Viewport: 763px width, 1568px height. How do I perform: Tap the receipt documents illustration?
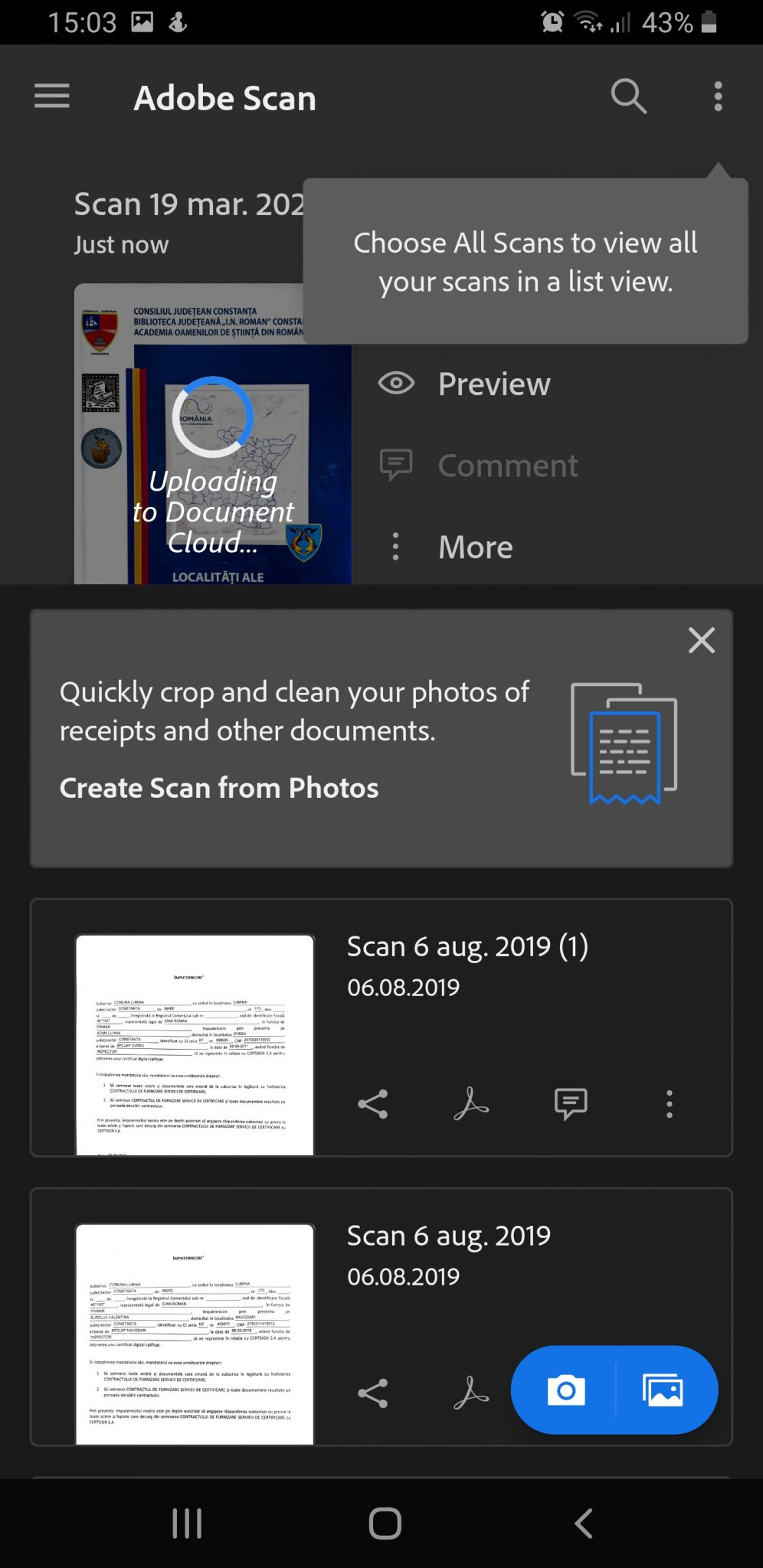[x=624, y=743]
